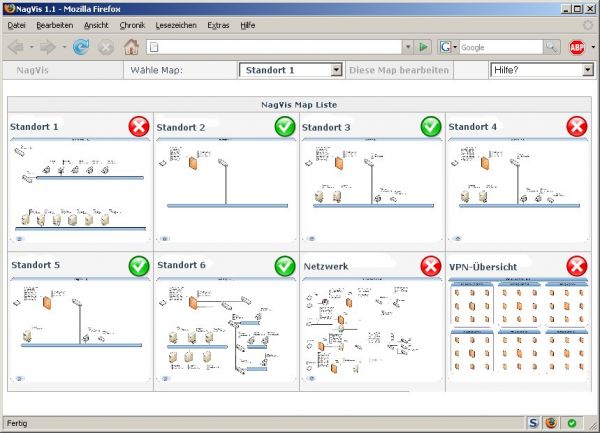The image size is (600, 433).
Task: Click the green OK status icon for Standort 2
Action: click(x=285, y=126)
